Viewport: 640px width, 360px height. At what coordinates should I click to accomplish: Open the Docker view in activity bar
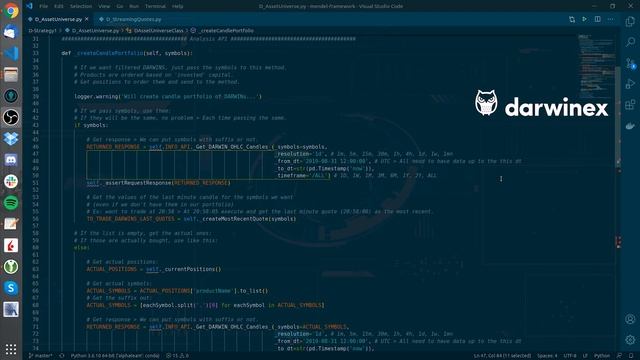click(x=630, y=126)
